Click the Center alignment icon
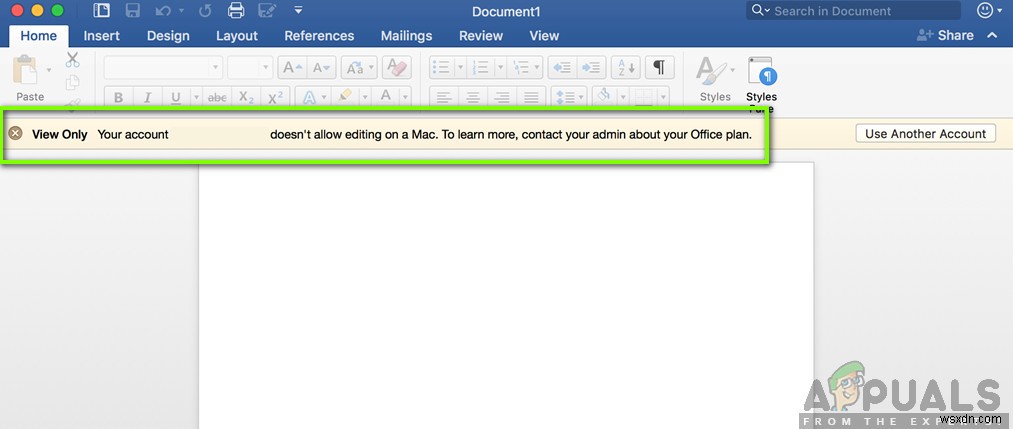The width and height of the screenshot is (1013, 429). click(473, 98)
